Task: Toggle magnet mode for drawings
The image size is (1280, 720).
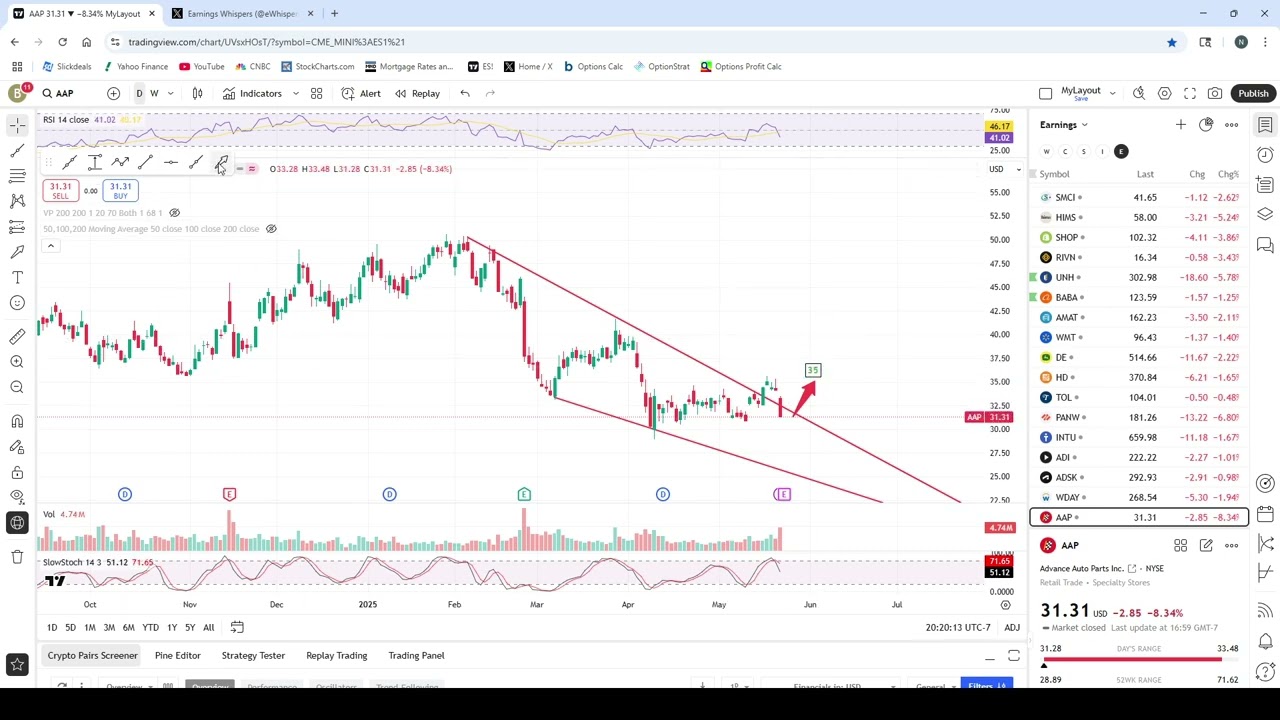Action: click(x=17, y=421)
